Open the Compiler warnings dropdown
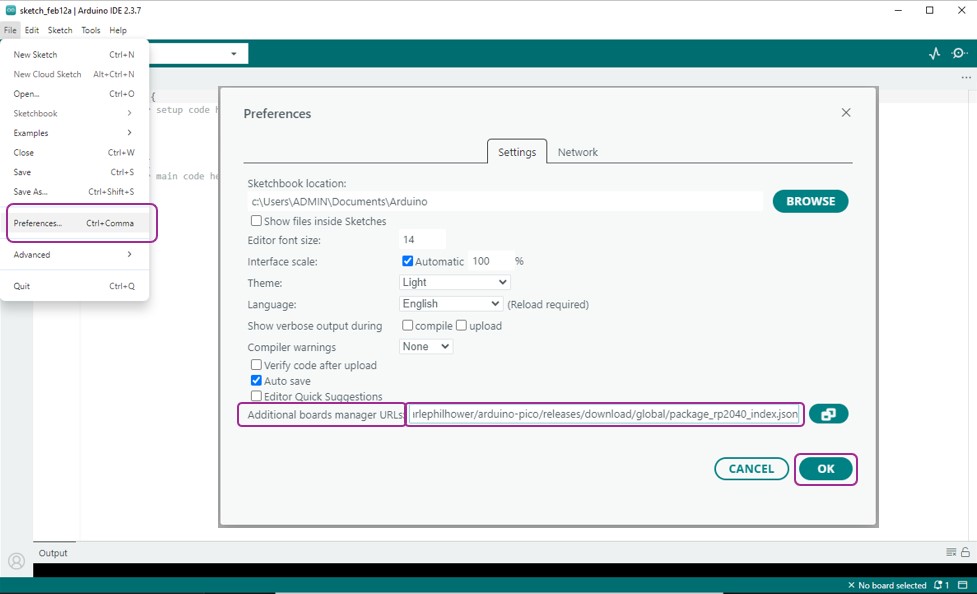The width and height of the screenshot is (977, 594). [426, 347]
